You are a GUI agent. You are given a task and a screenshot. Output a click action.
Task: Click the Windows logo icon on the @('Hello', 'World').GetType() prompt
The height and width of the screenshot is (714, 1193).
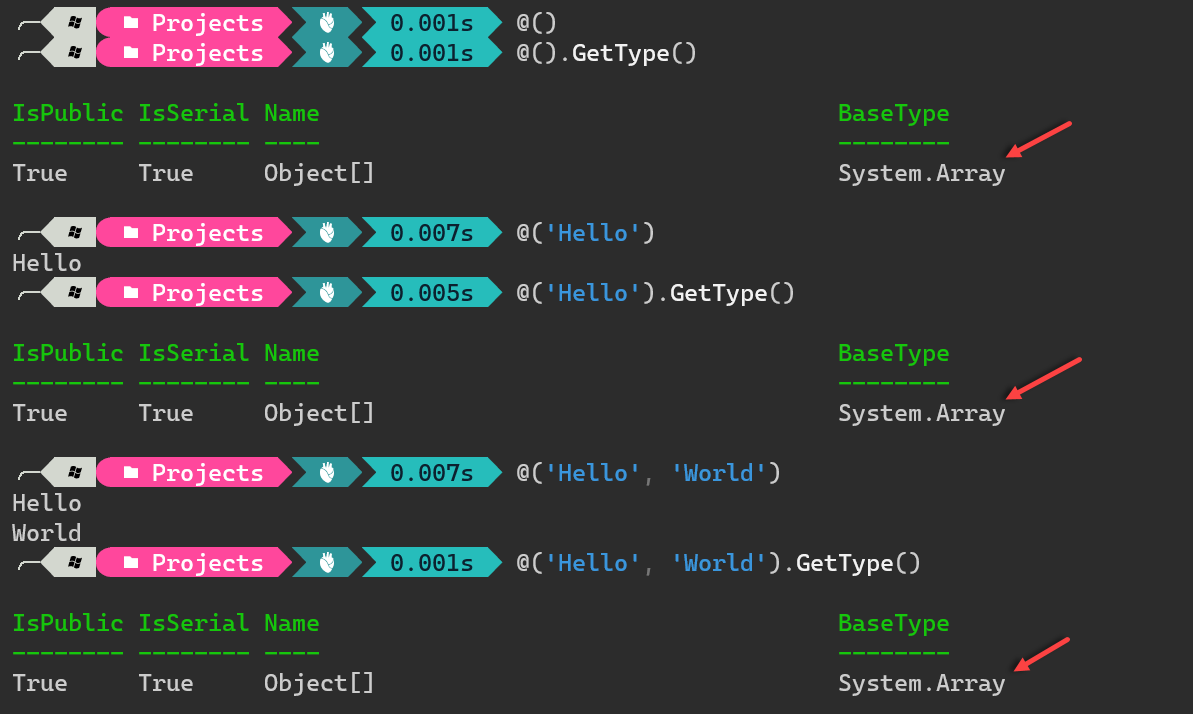click(75, 563)
